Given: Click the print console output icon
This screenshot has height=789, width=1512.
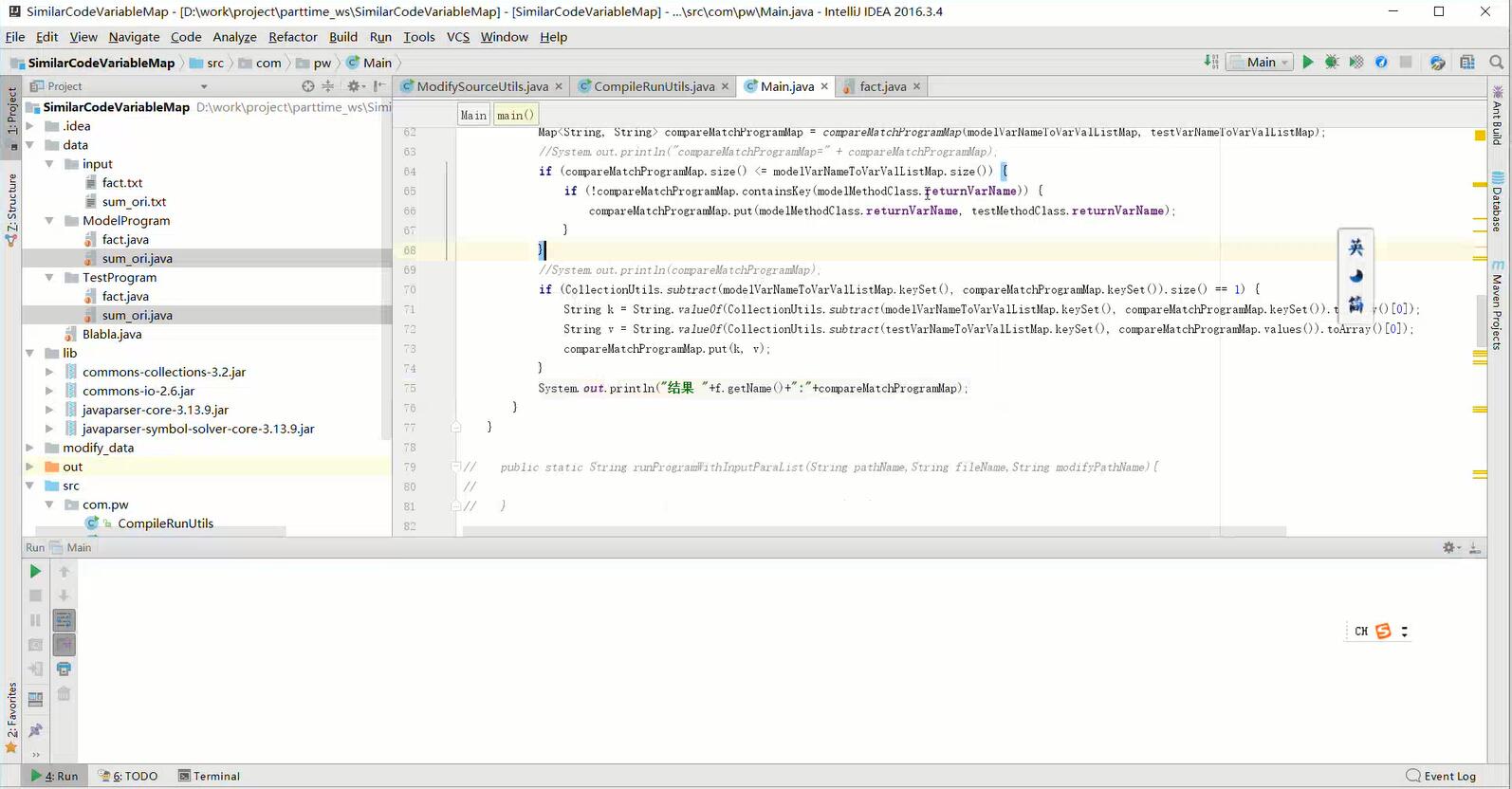Looking at the screenshot, I should coord(64,669).
